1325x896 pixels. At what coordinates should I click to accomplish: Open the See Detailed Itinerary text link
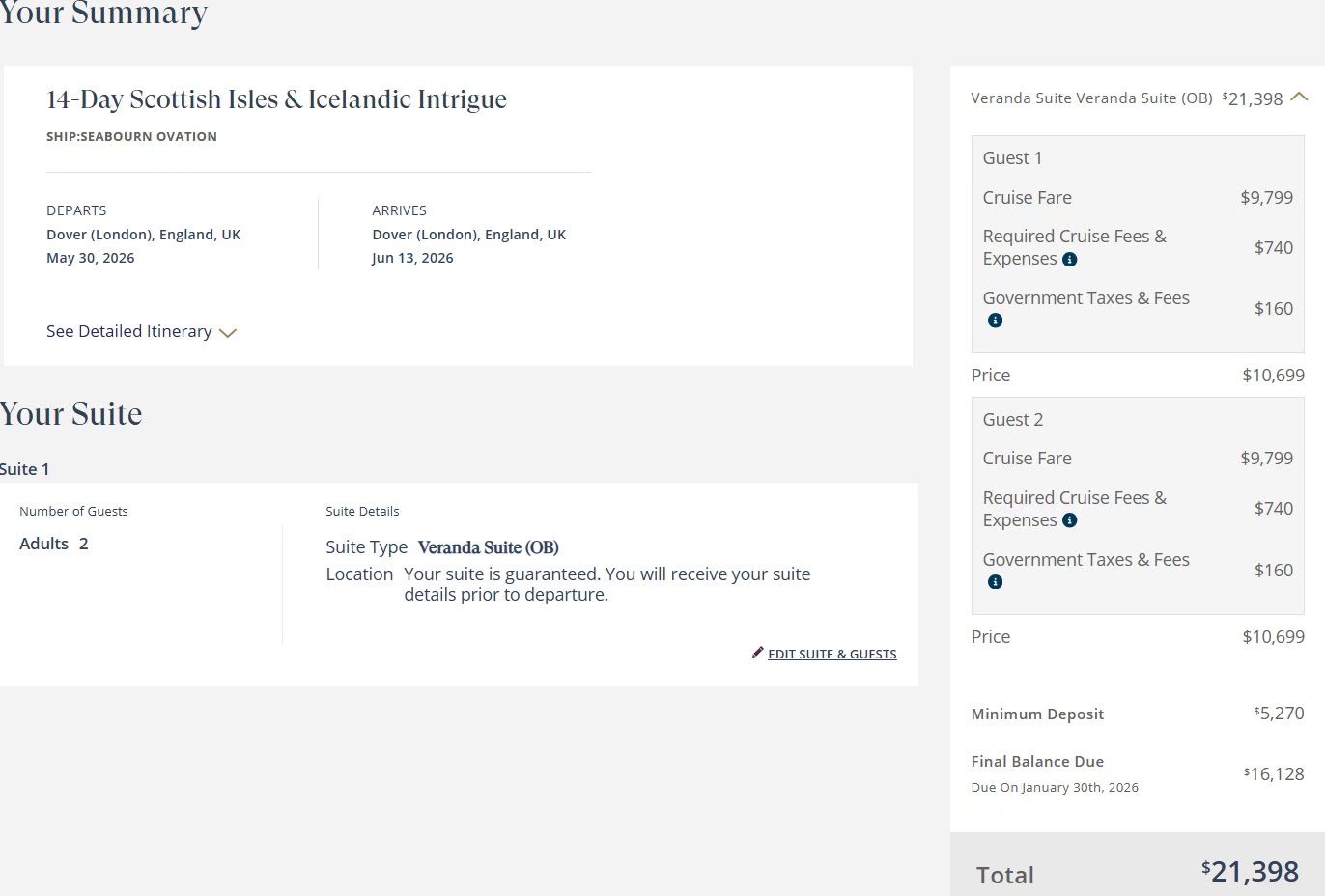(128, 331)
